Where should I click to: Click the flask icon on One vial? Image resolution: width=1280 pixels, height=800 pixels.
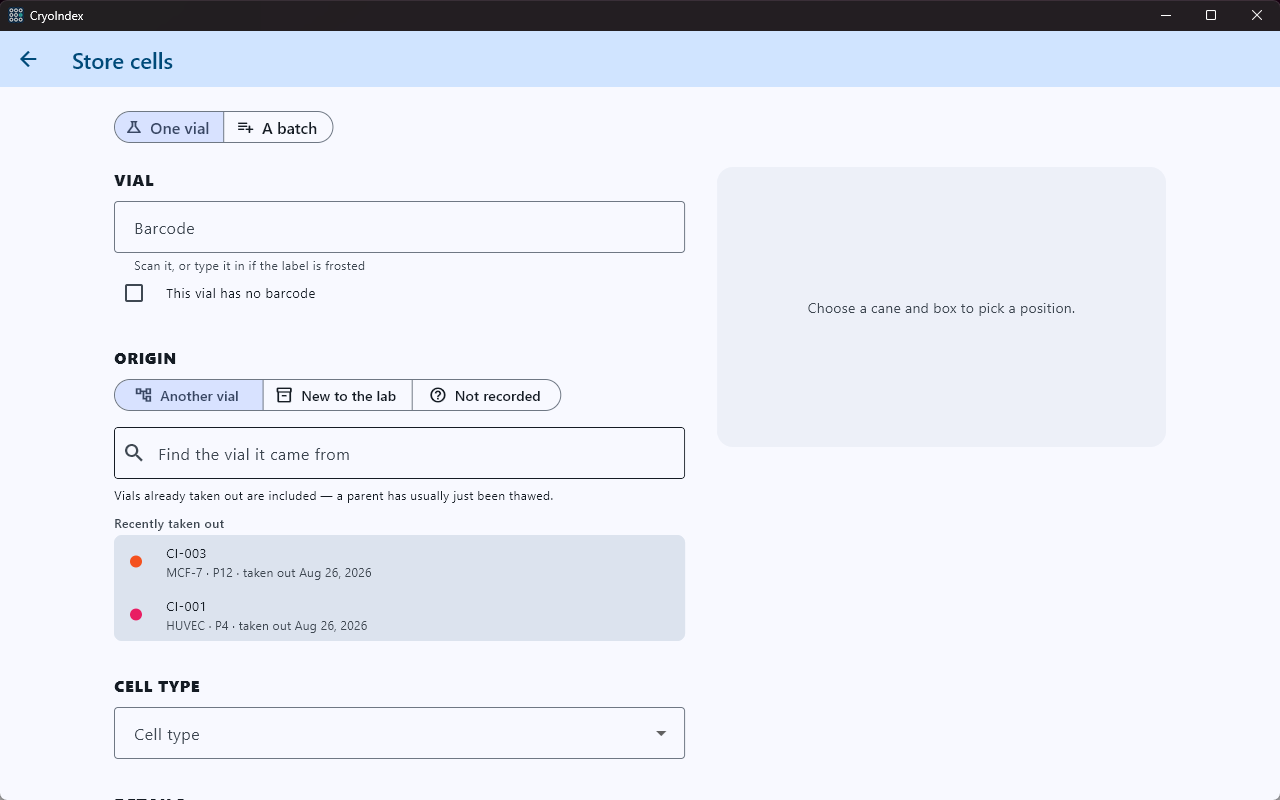pyautogui.click(x=134, y=128)
